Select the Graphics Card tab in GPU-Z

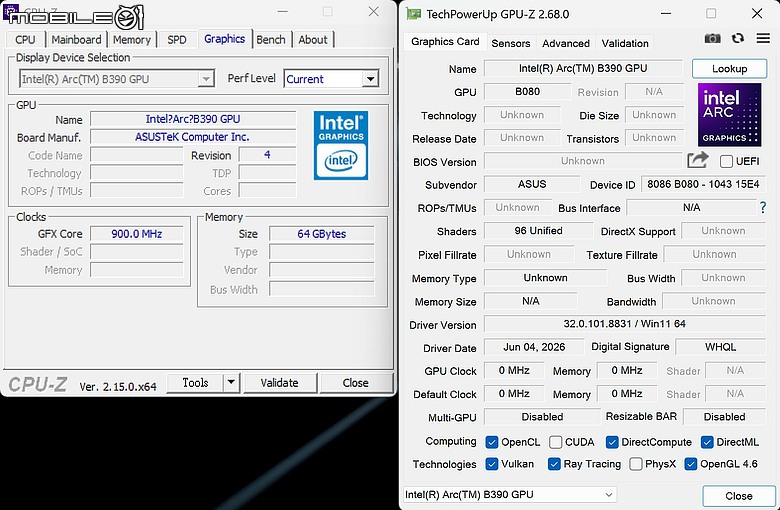click(445, 42)
